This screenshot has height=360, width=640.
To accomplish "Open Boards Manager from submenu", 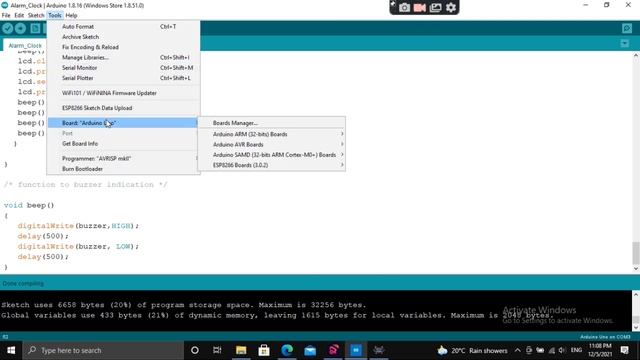I will click(x=271, y=123).
